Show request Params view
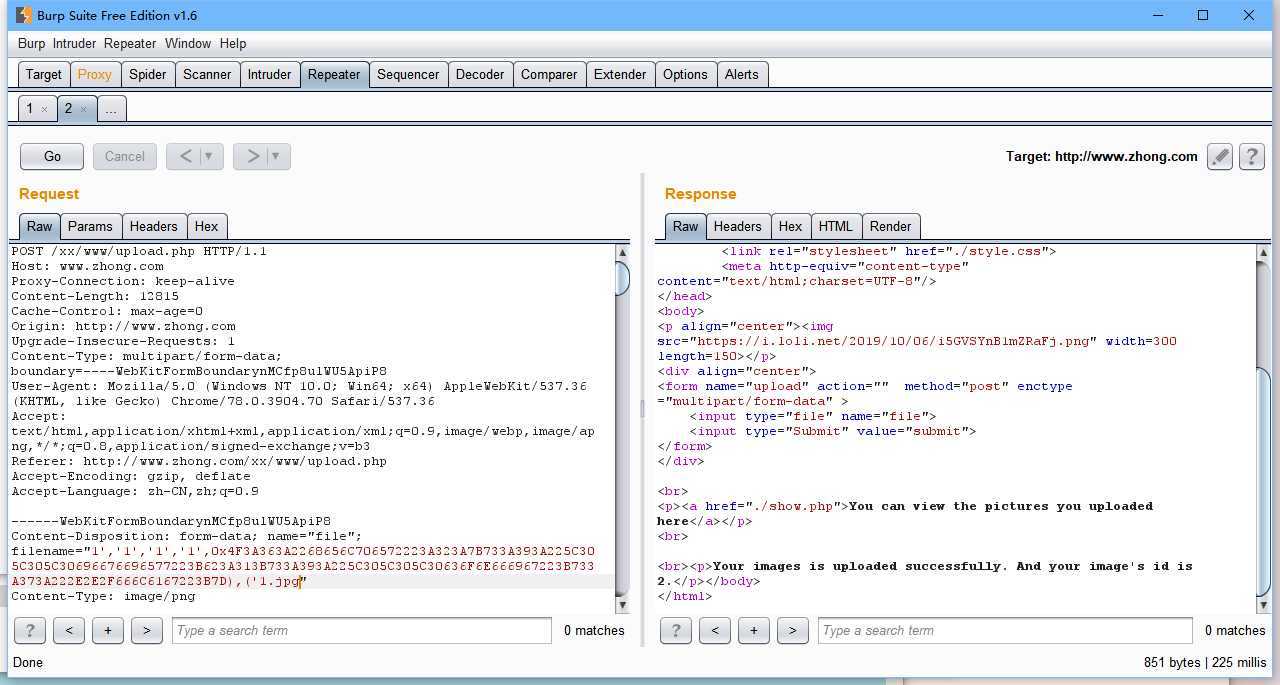The width and height of the screenshot is (1280, 685). click(x=90, y=226)
